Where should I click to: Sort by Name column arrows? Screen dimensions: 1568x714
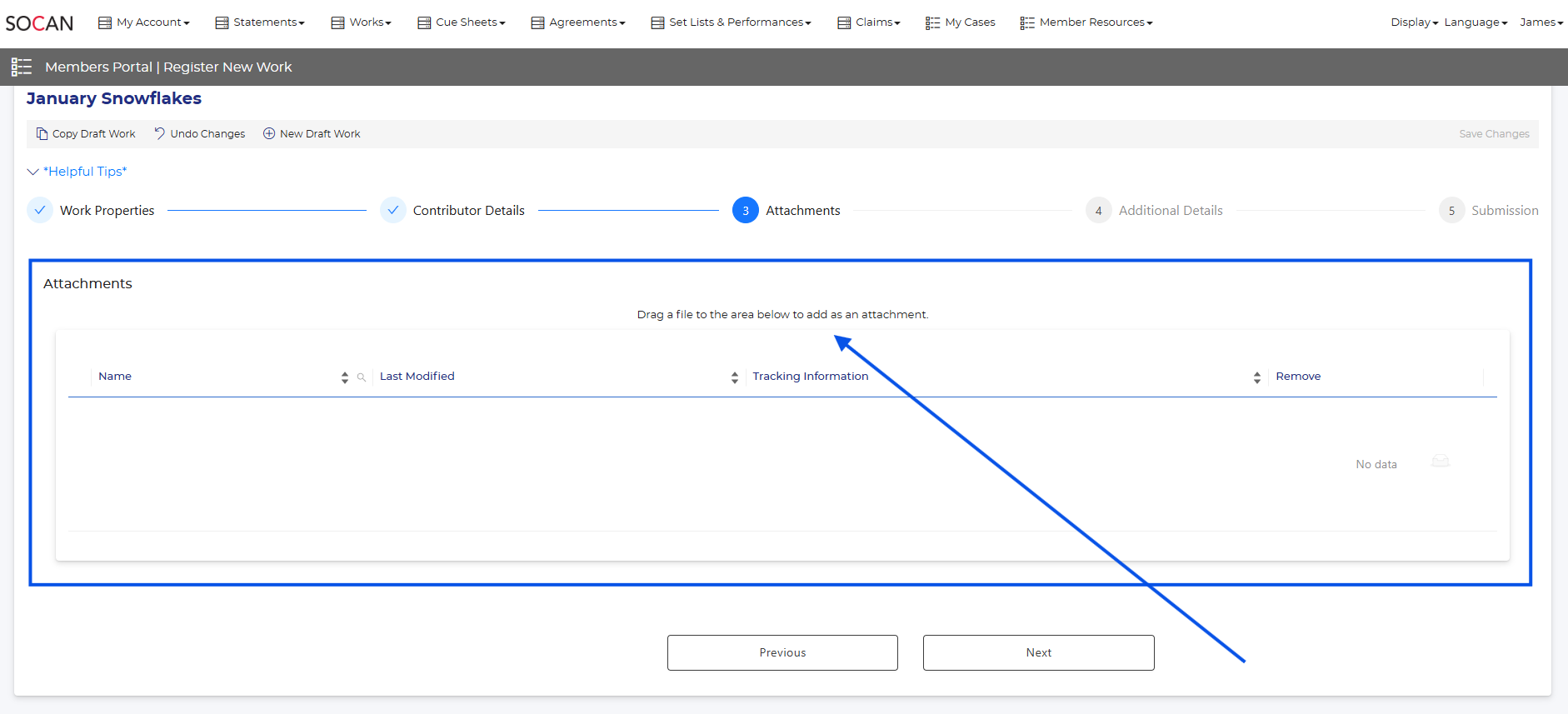(345, 377)
